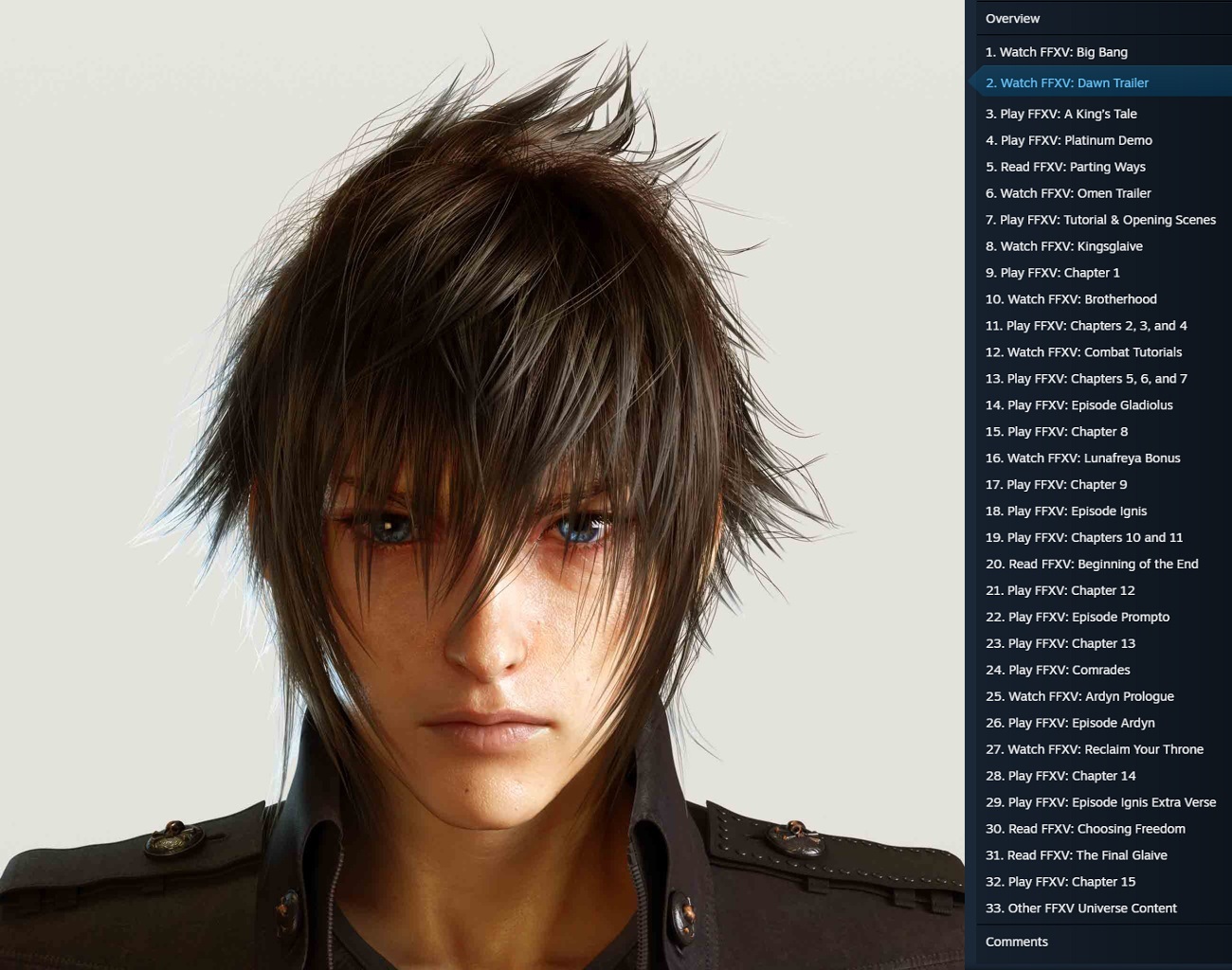This screenshot has height=970, width=1232.
Task: Open 27. Reclaim Your Throne section
Action: pyautogui.click(x=1095, y=750)
